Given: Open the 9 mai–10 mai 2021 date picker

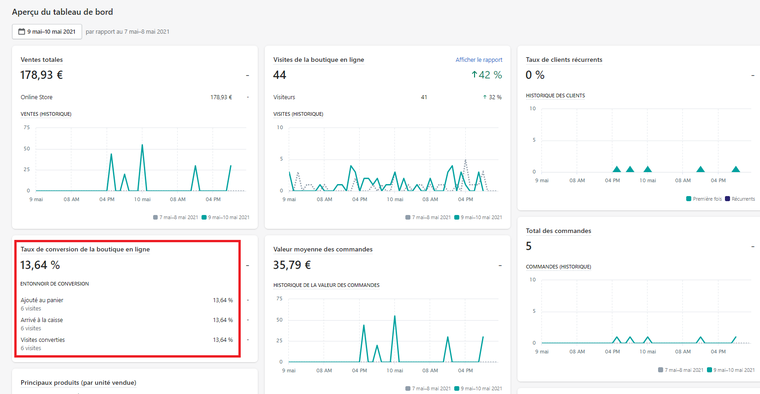Looking at the screenshot, I should click(47, 32).
